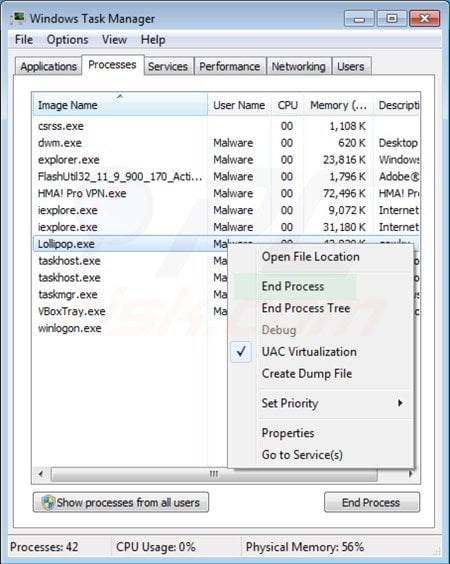Switch to the Performance tab
The width and height of the screenshot is (450, 564).
pos(229,67)
